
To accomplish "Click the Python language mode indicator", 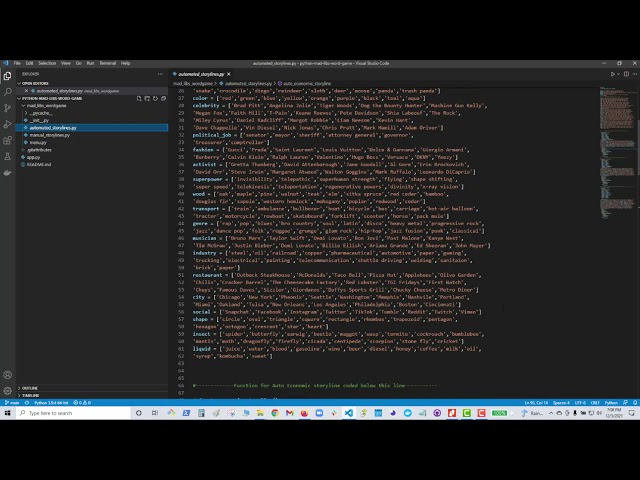I will pyautogui.click(x=611, y=402).
